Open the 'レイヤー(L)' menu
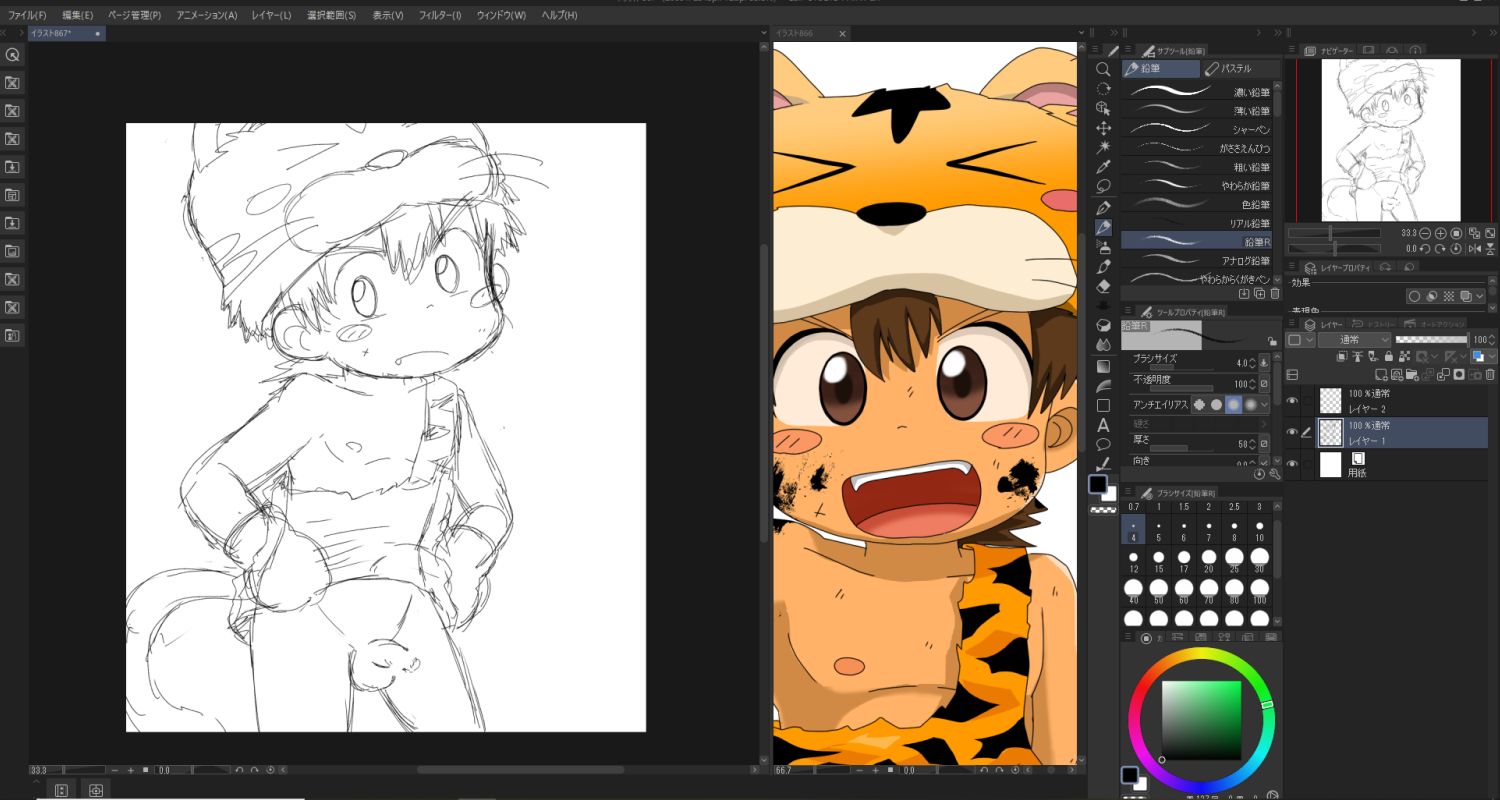This screenshot has width=1500, height=800. [x=271, y=15]
